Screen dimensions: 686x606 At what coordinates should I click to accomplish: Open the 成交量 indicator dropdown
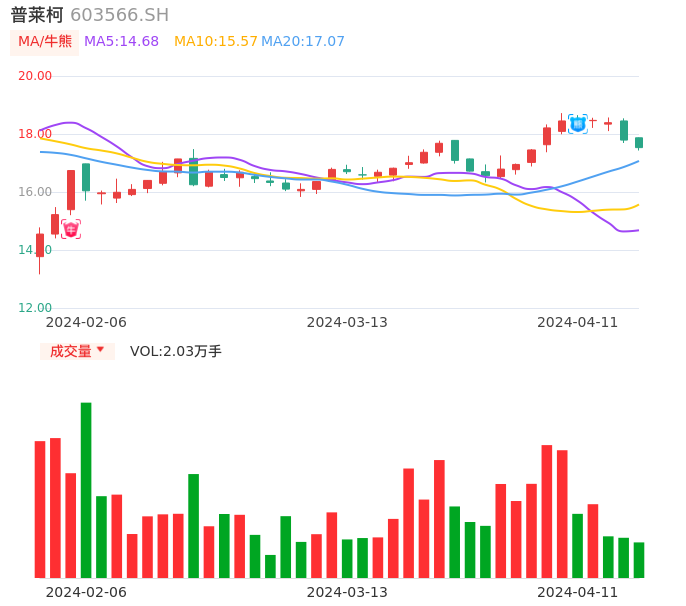tap(77, 351)
